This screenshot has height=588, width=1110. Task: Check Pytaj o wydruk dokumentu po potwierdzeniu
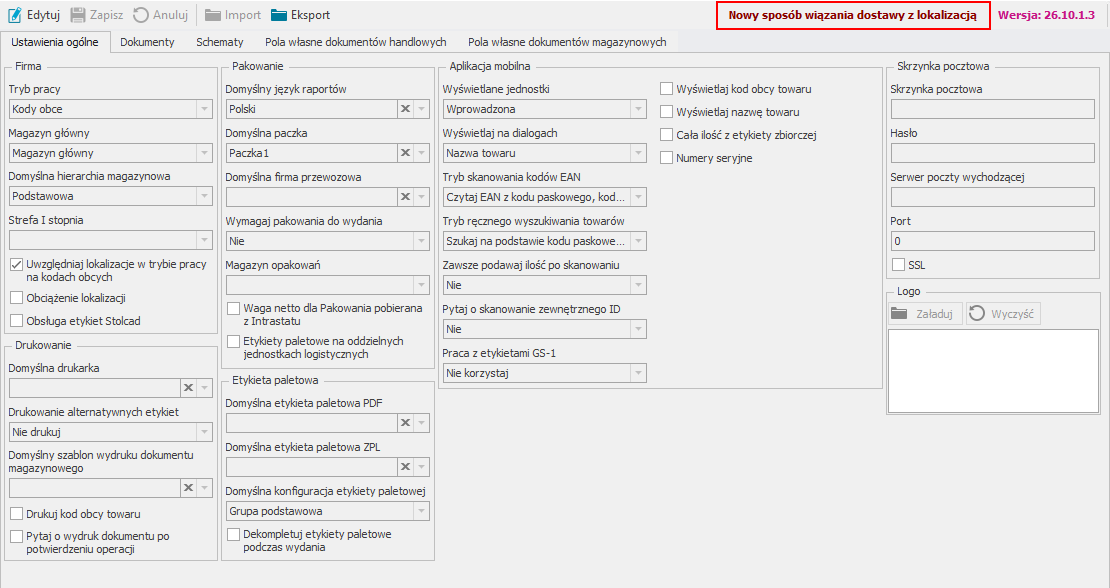click(x=16, y=536)
